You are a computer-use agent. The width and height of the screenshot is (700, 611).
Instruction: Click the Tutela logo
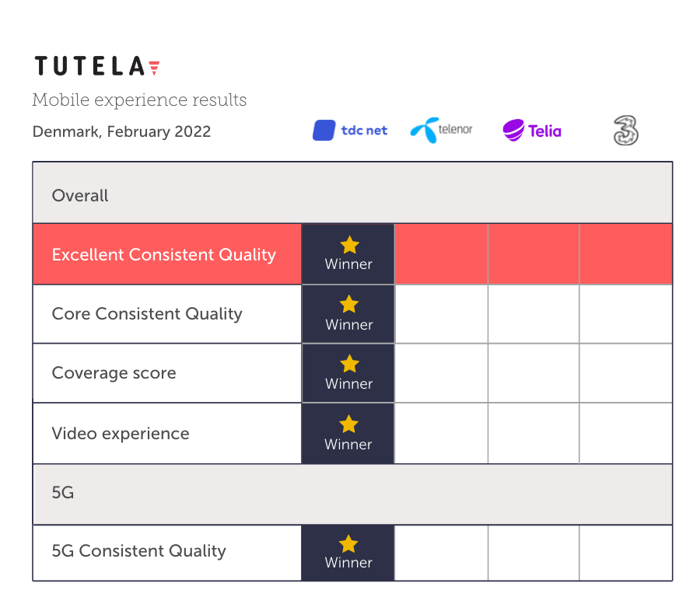click(97, 66)
